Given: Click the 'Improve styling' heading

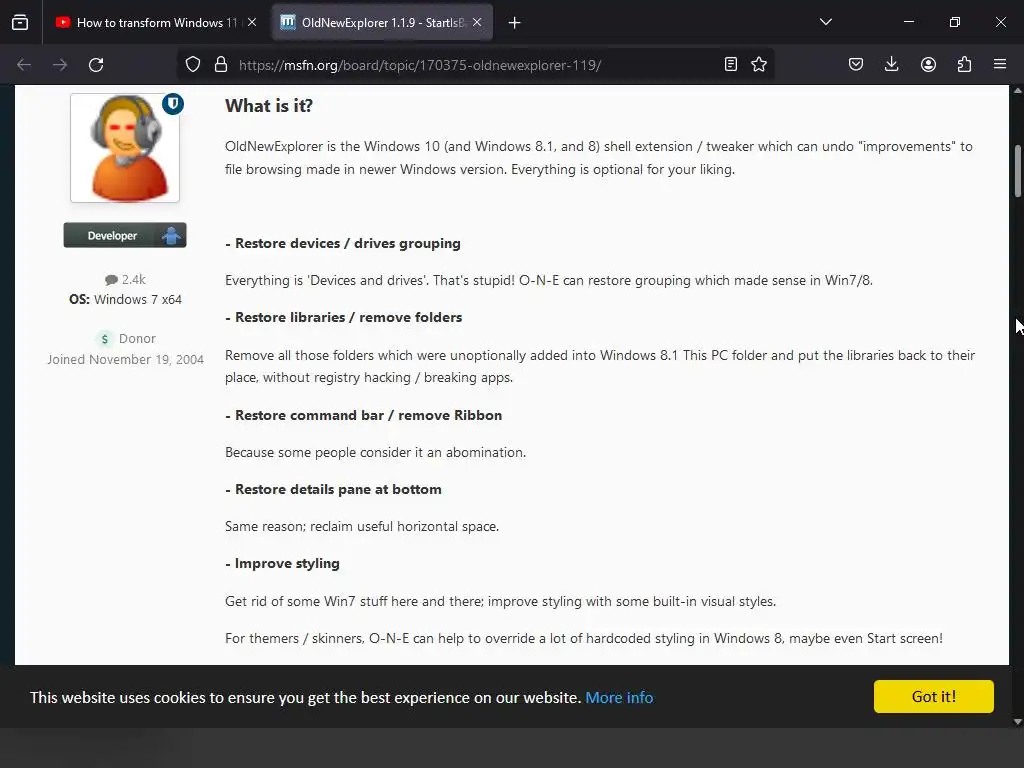Looking at the screenshot, I should pyautogui.click(x=283, y=564).
